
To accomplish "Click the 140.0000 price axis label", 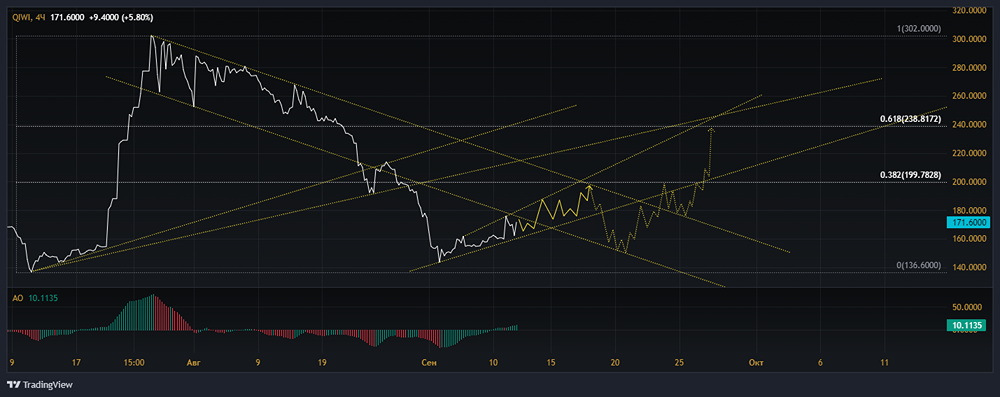I will tap(968, 267).
